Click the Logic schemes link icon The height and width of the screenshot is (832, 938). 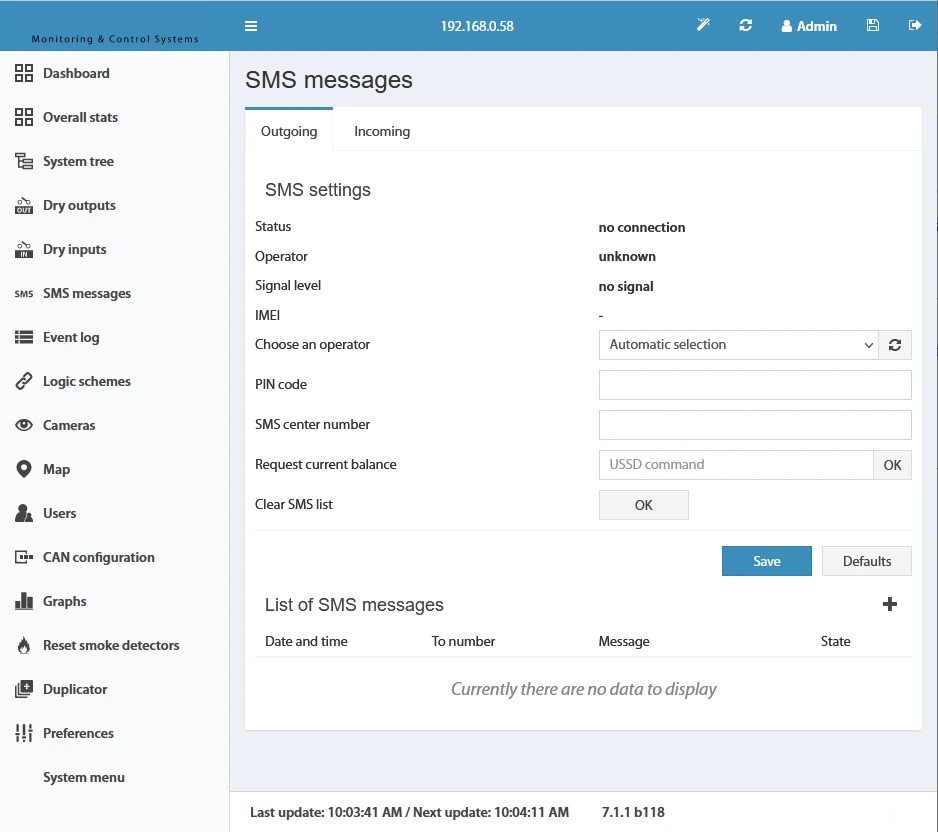pos(24,381)
